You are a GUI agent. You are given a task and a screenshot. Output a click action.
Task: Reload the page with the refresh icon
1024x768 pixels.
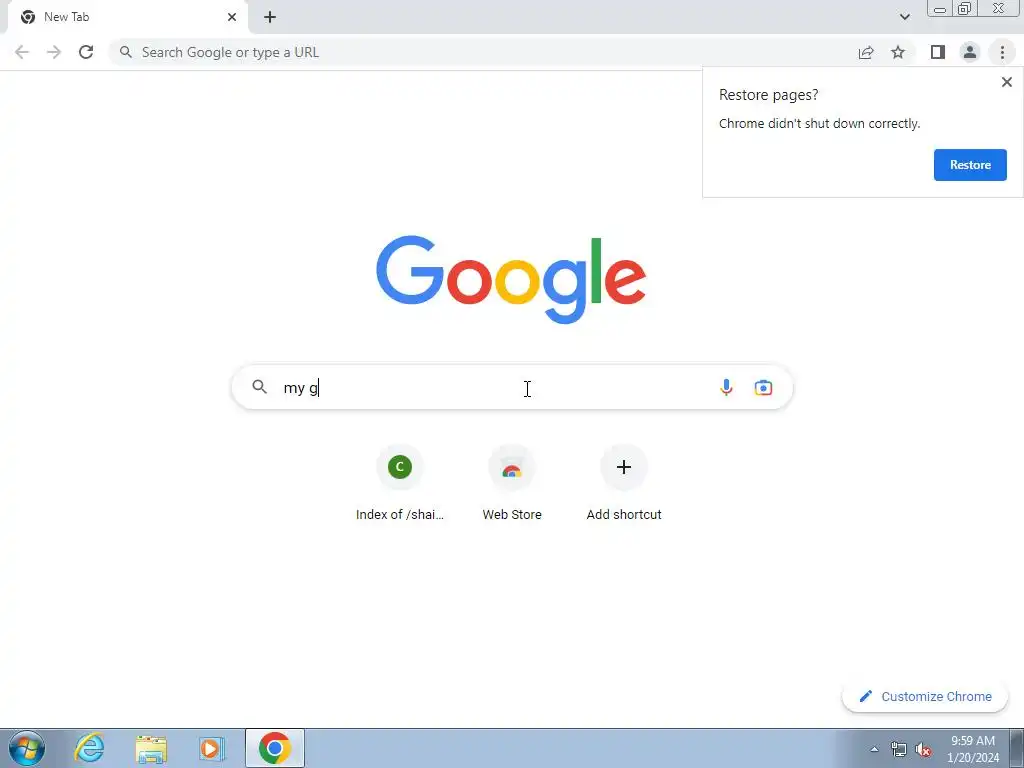click(86, 52)
